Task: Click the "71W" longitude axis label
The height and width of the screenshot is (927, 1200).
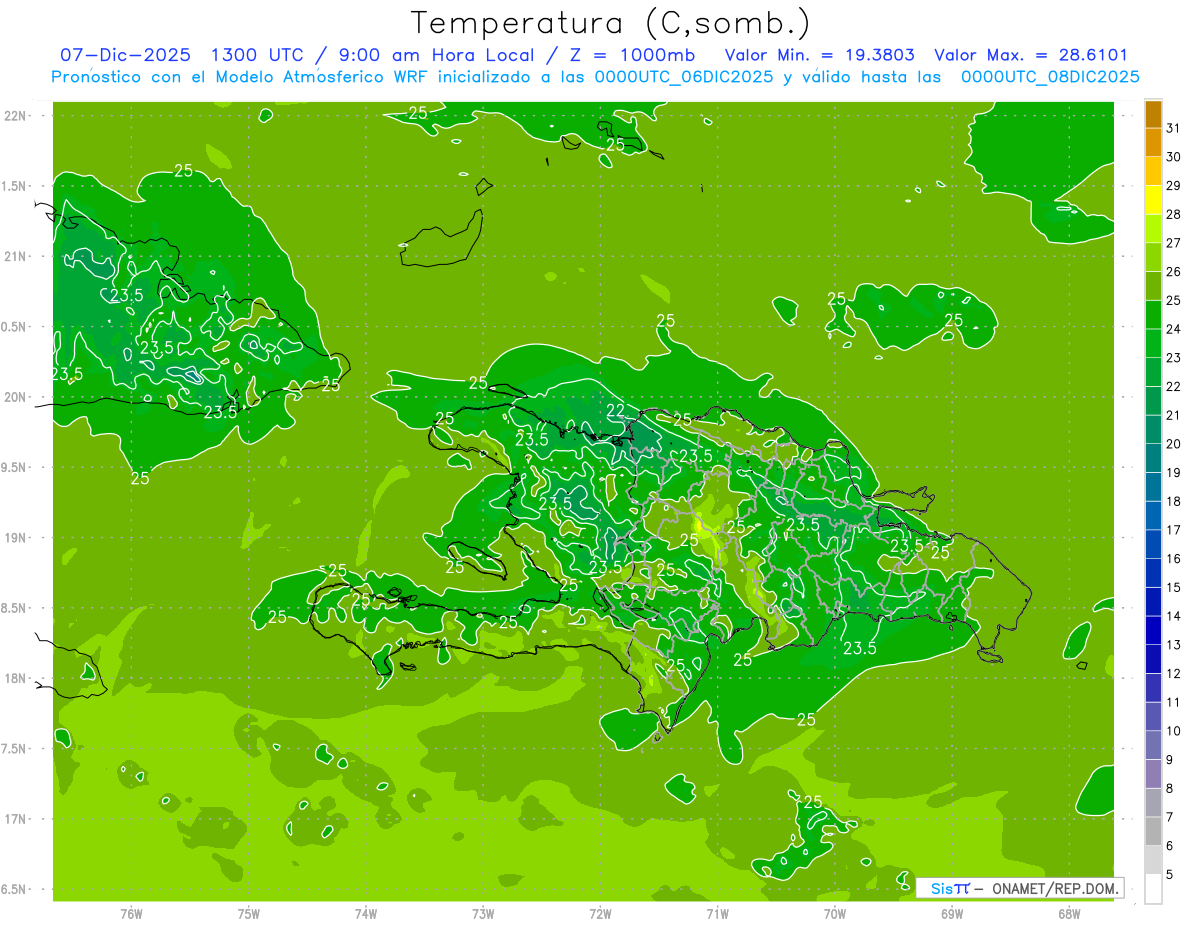Action: (x=717, y=913)
